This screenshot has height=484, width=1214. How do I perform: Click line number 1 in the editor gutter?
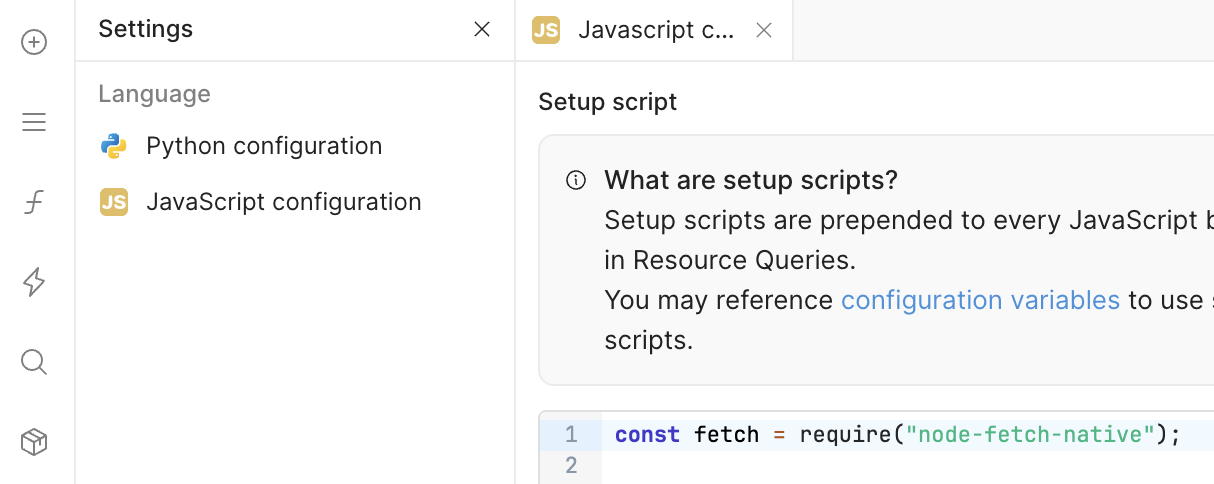[571, 435]
